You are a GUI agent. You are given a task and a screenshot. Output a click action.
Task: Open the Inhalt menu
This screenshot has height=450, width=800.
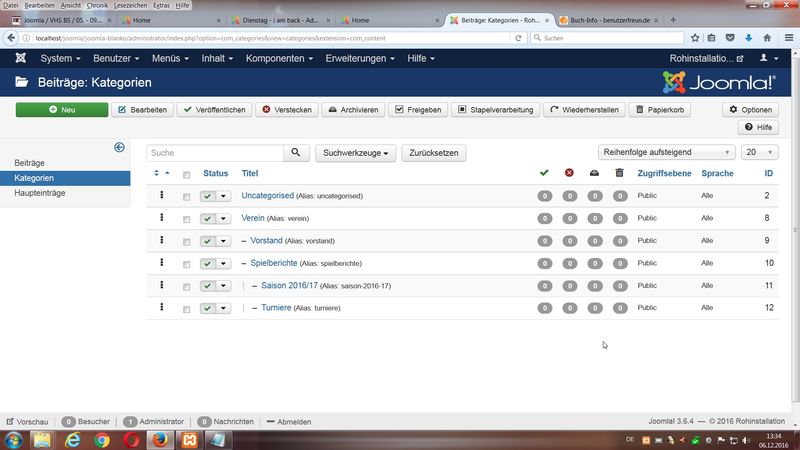pos(217,58)
